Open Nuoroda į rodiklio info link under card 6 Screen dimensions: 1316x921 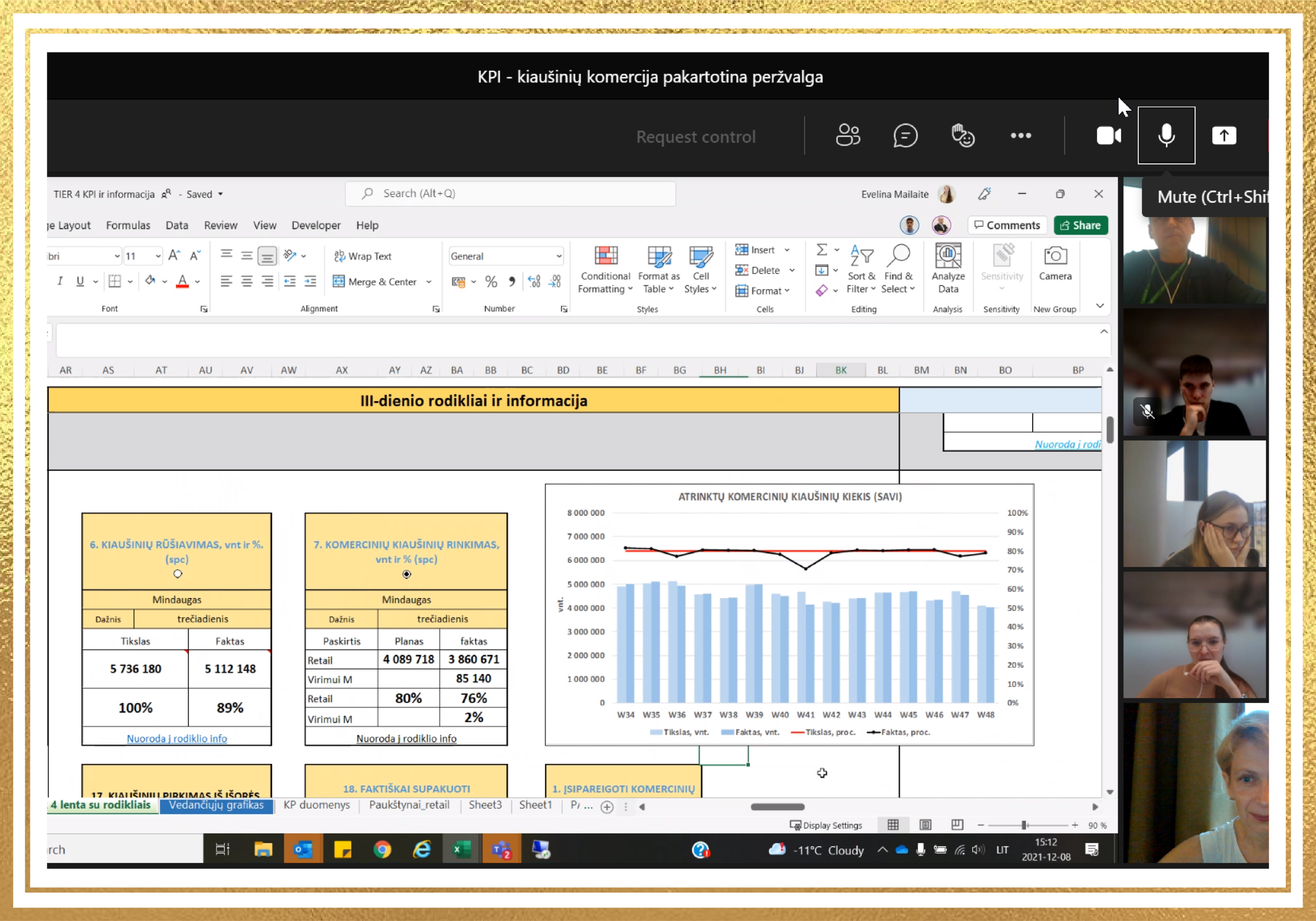(176, 738)
